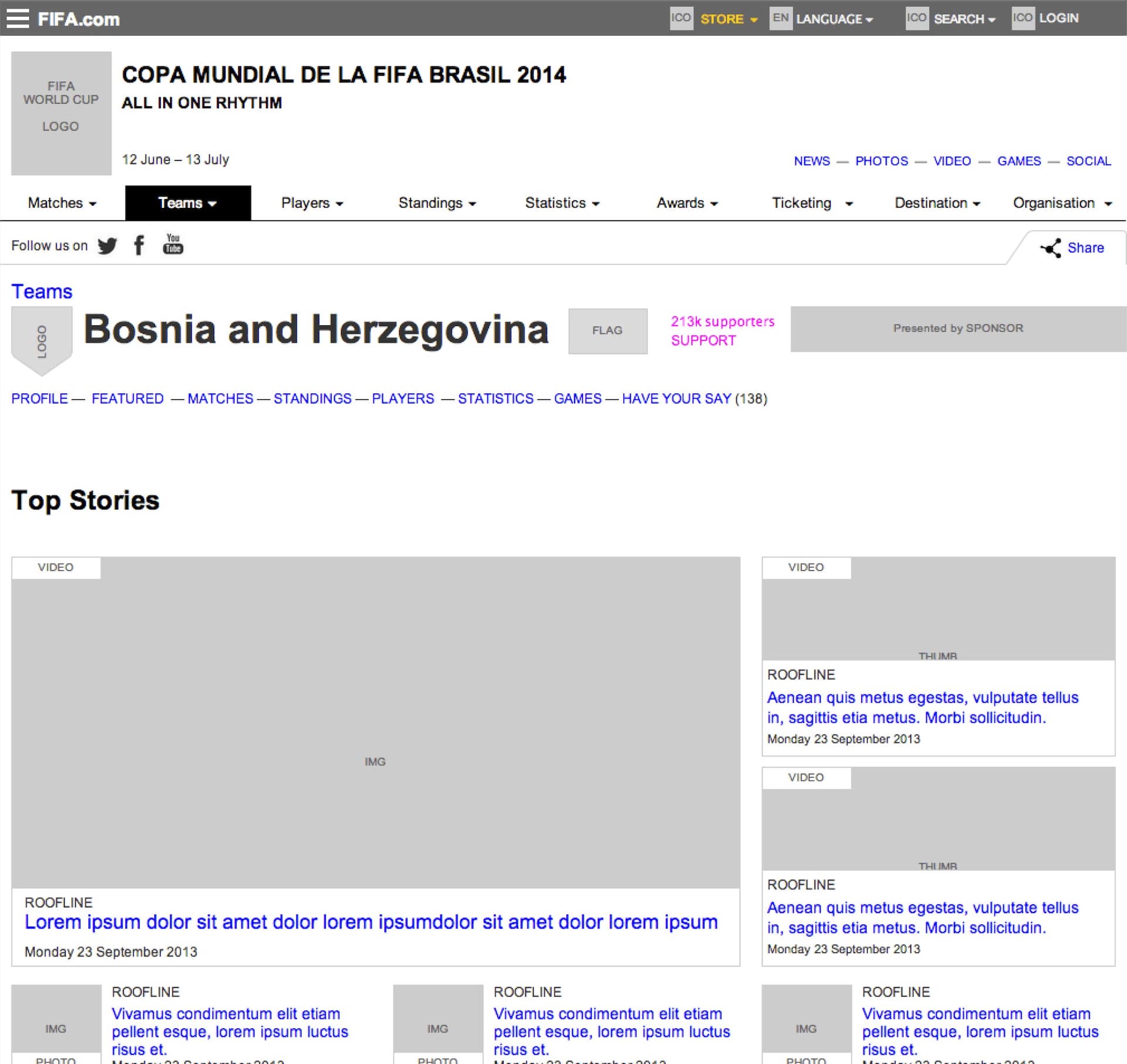Open the large main story video image
1127x1064 pixels.
(375, 722)
